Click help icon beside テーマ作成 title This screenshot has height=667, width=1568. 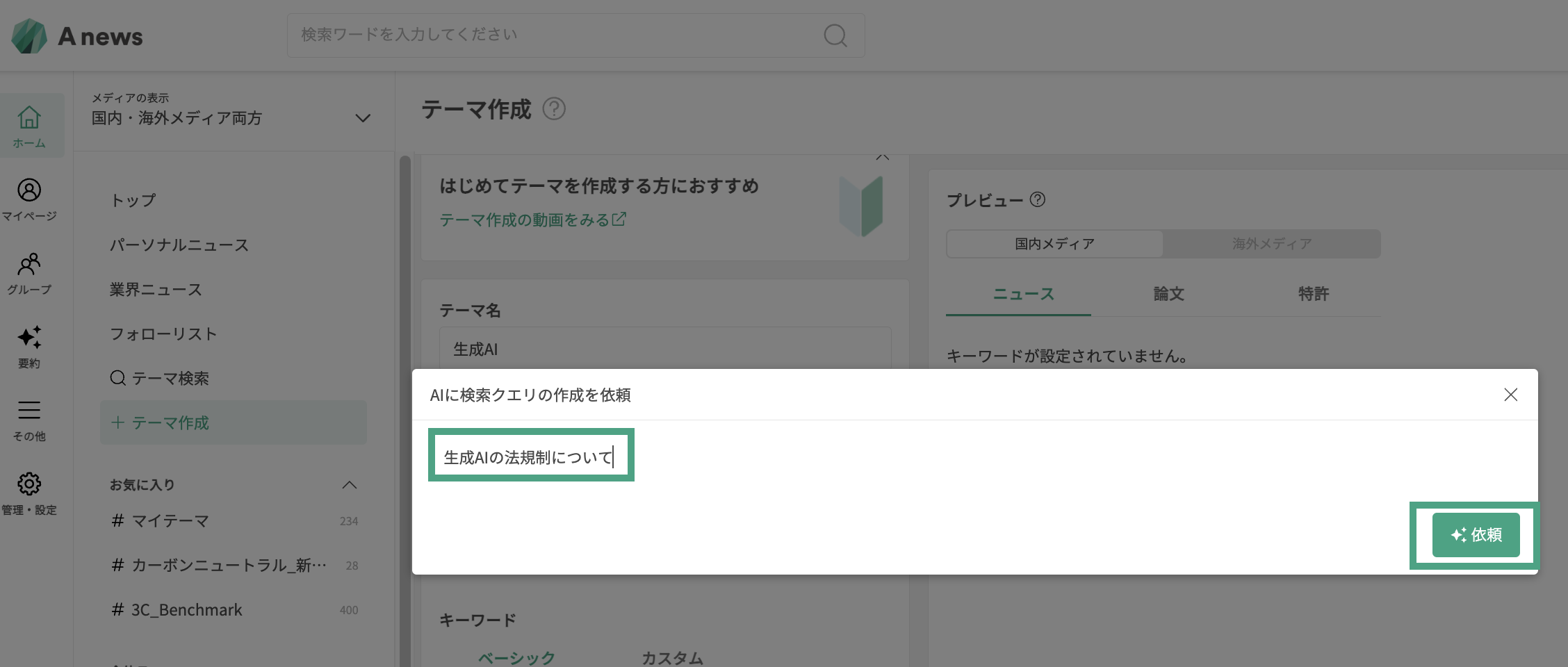554,109
